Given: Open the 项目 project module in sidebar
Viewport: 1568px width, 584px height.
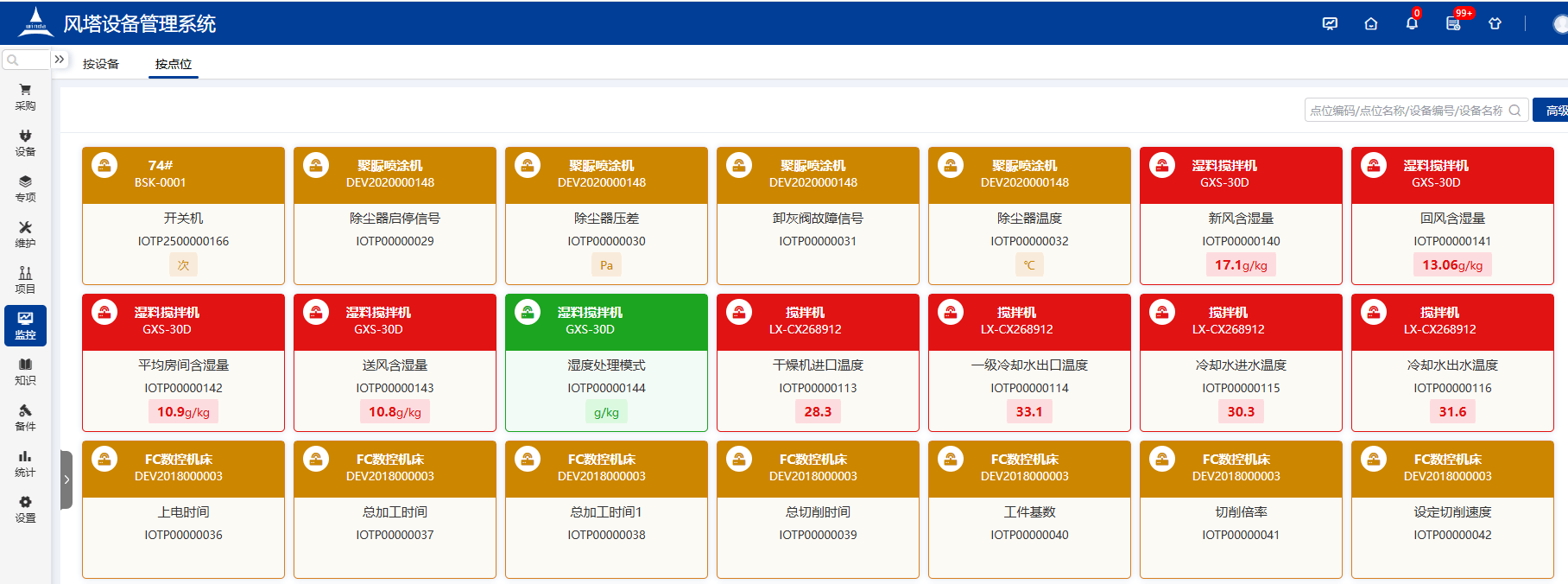Looking at the screenshot, I should click(25, 280).
